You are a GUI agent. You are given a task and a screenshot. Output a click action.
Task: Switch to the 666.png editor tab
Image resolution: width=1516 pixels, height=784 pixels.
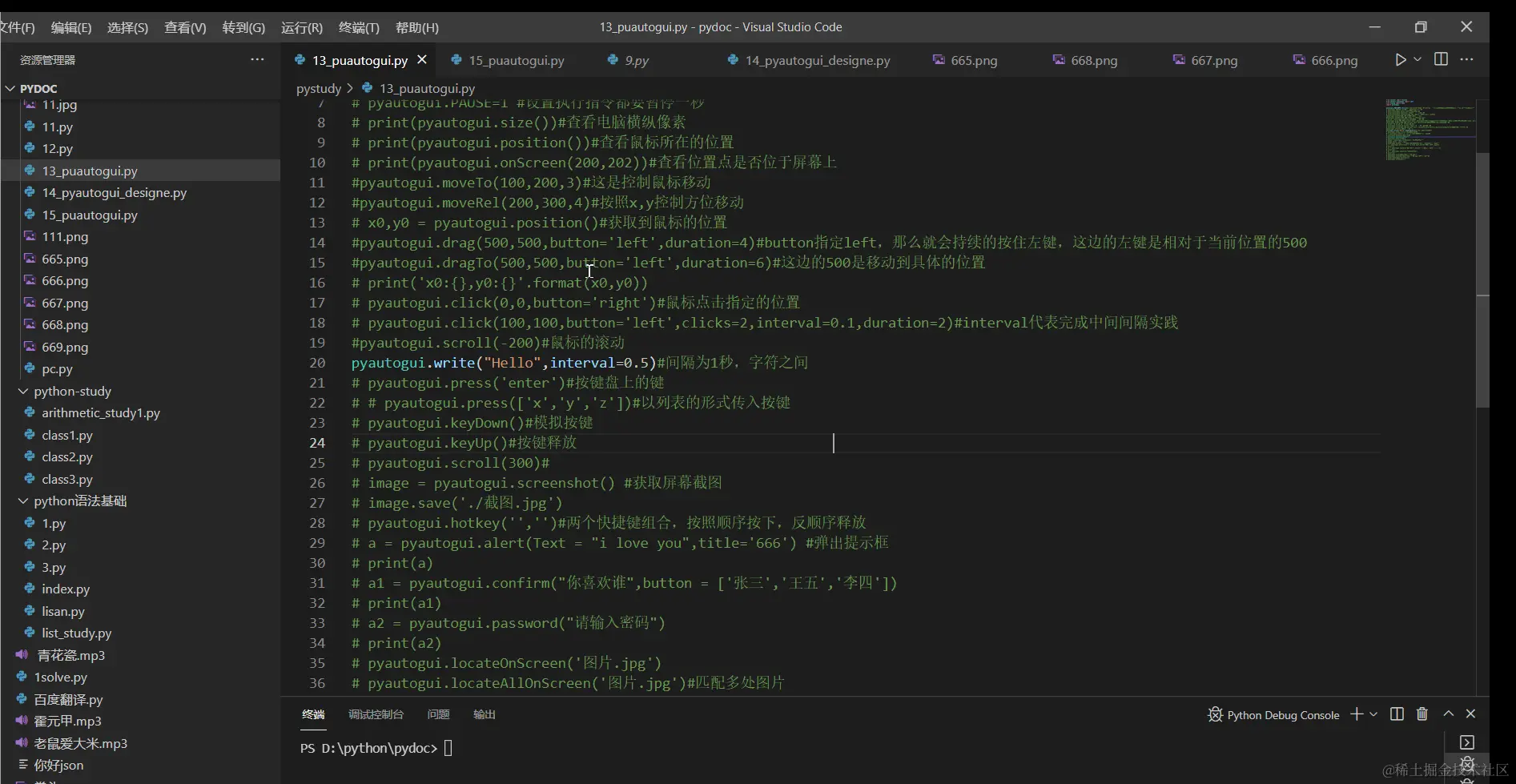click(x=1334, y=60)
